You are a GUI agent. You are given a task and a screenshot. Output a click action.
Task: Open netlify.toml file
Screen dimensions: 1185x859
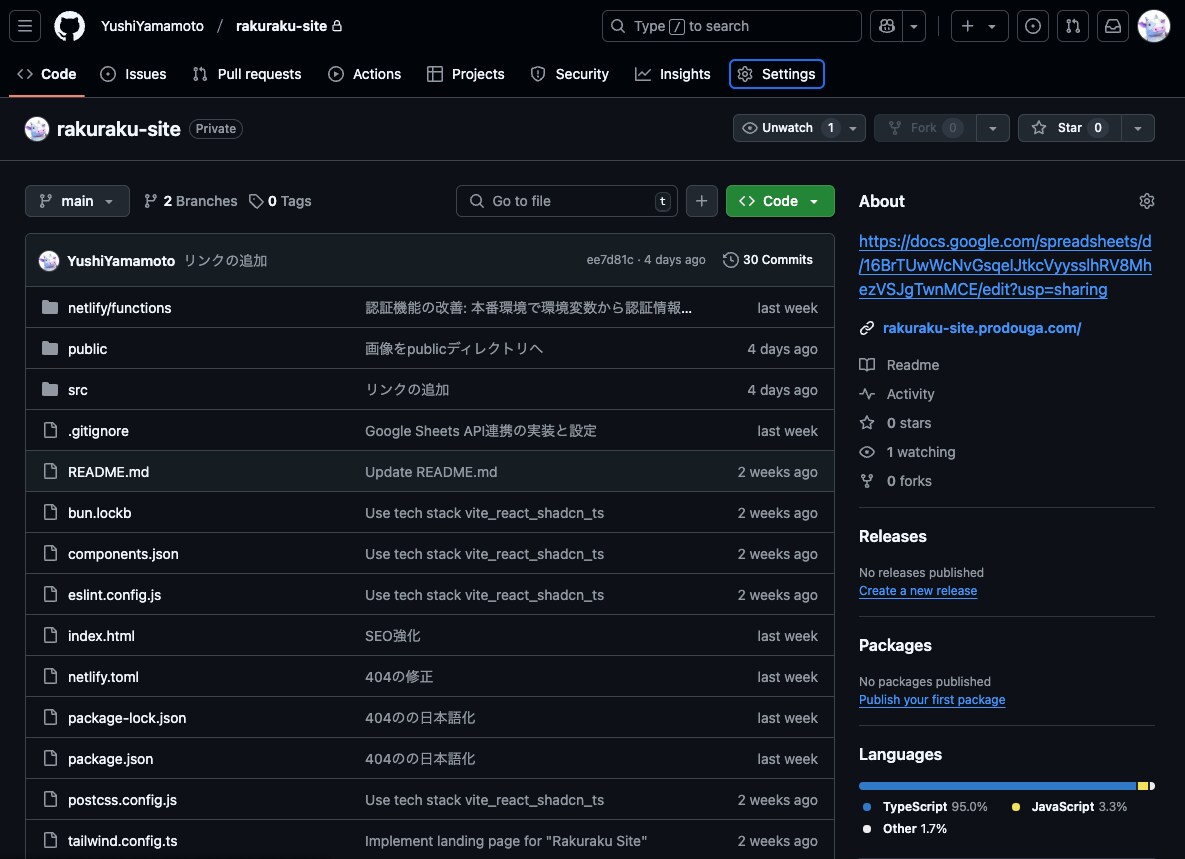(104, 677)
